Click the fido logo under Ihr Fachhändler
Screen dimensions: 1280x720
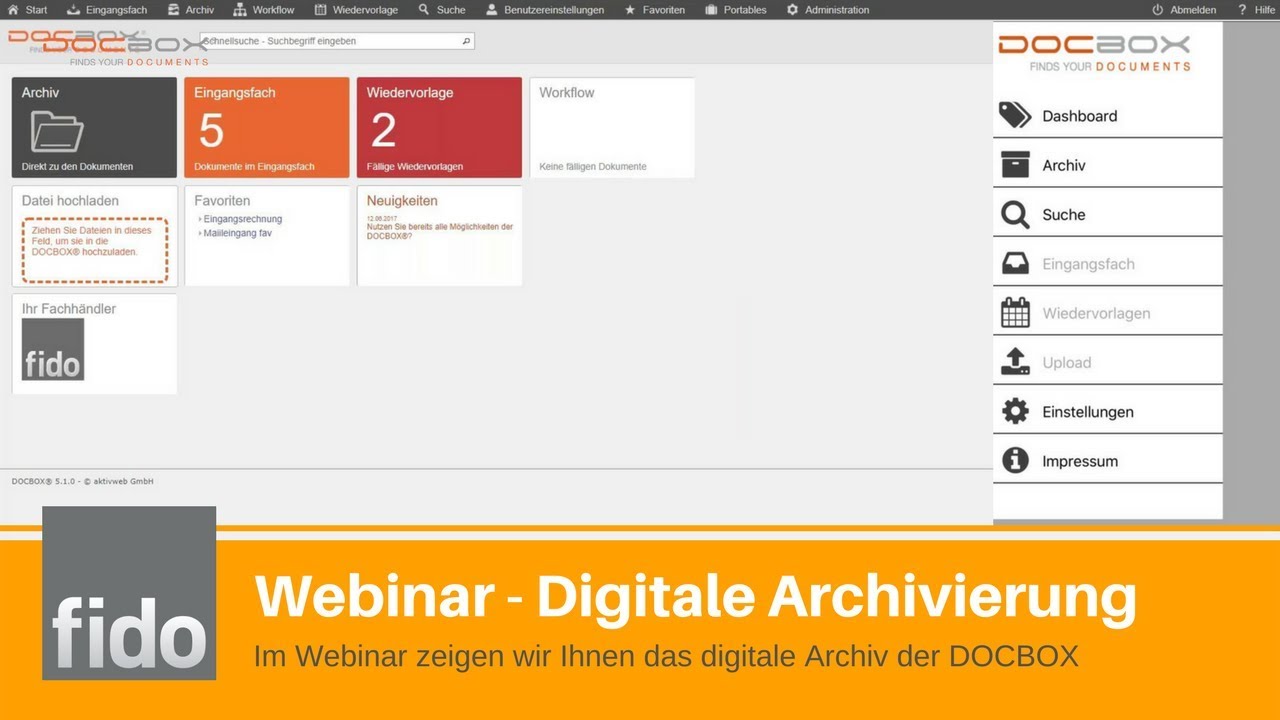point(53,349)
